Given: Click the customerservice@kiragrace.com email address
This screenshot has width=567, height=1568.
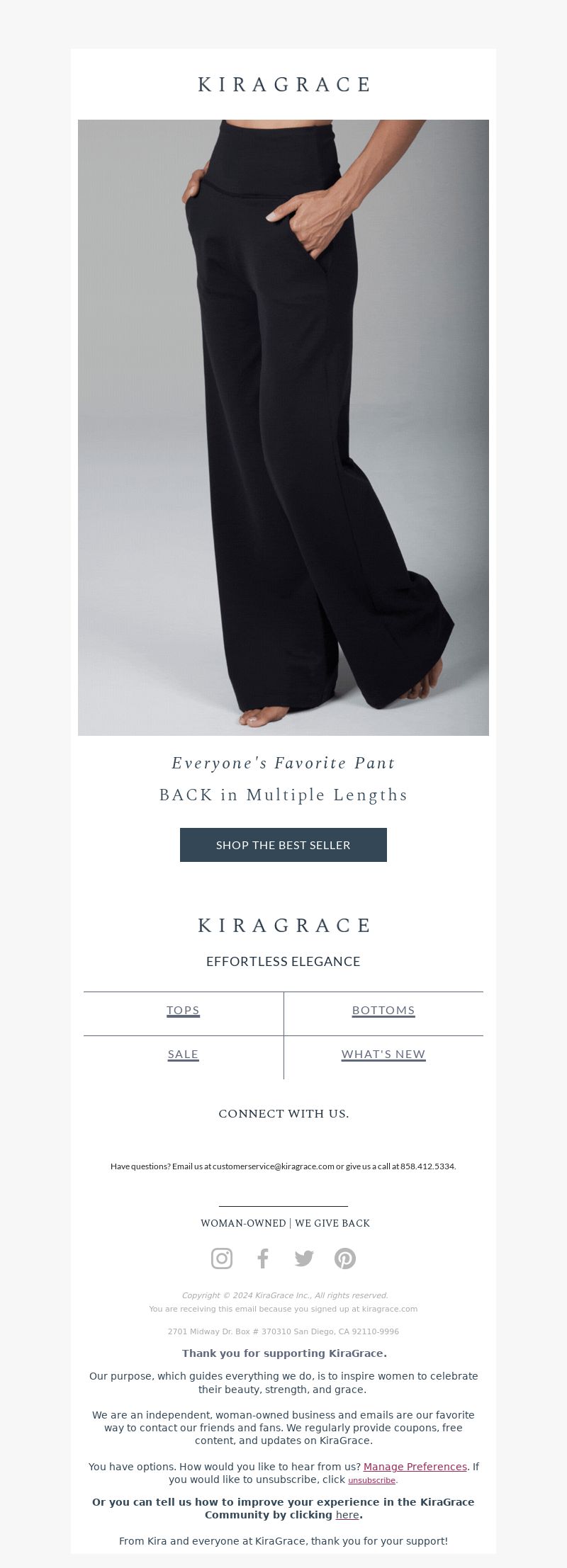Looking at the screenshot, I should tap(274, 1166).
